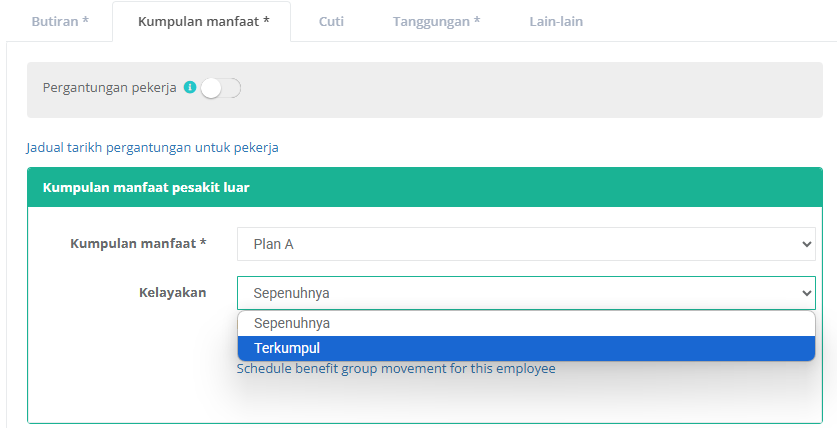Open the Butiran tab
Image resolution: width=837 pixels, height=428 pixels.
coord(60,21)
